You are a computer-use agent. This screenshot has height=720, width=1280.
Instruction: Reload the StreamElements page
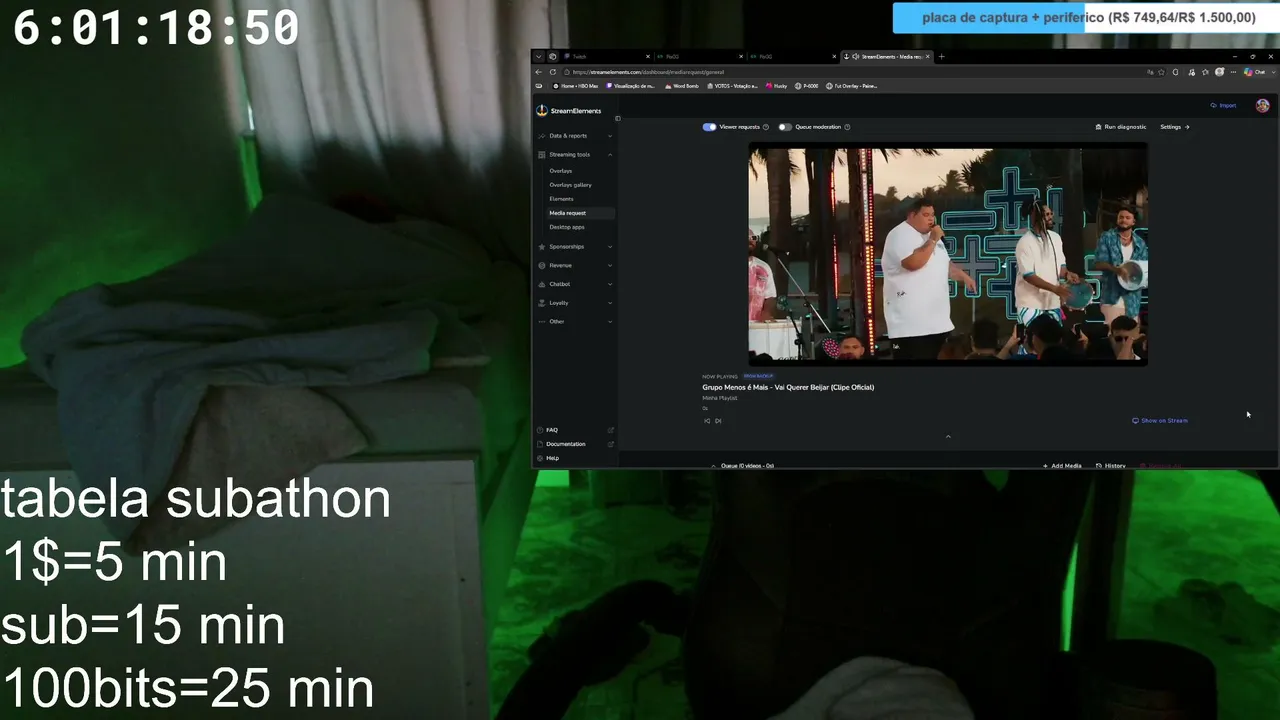553,72
